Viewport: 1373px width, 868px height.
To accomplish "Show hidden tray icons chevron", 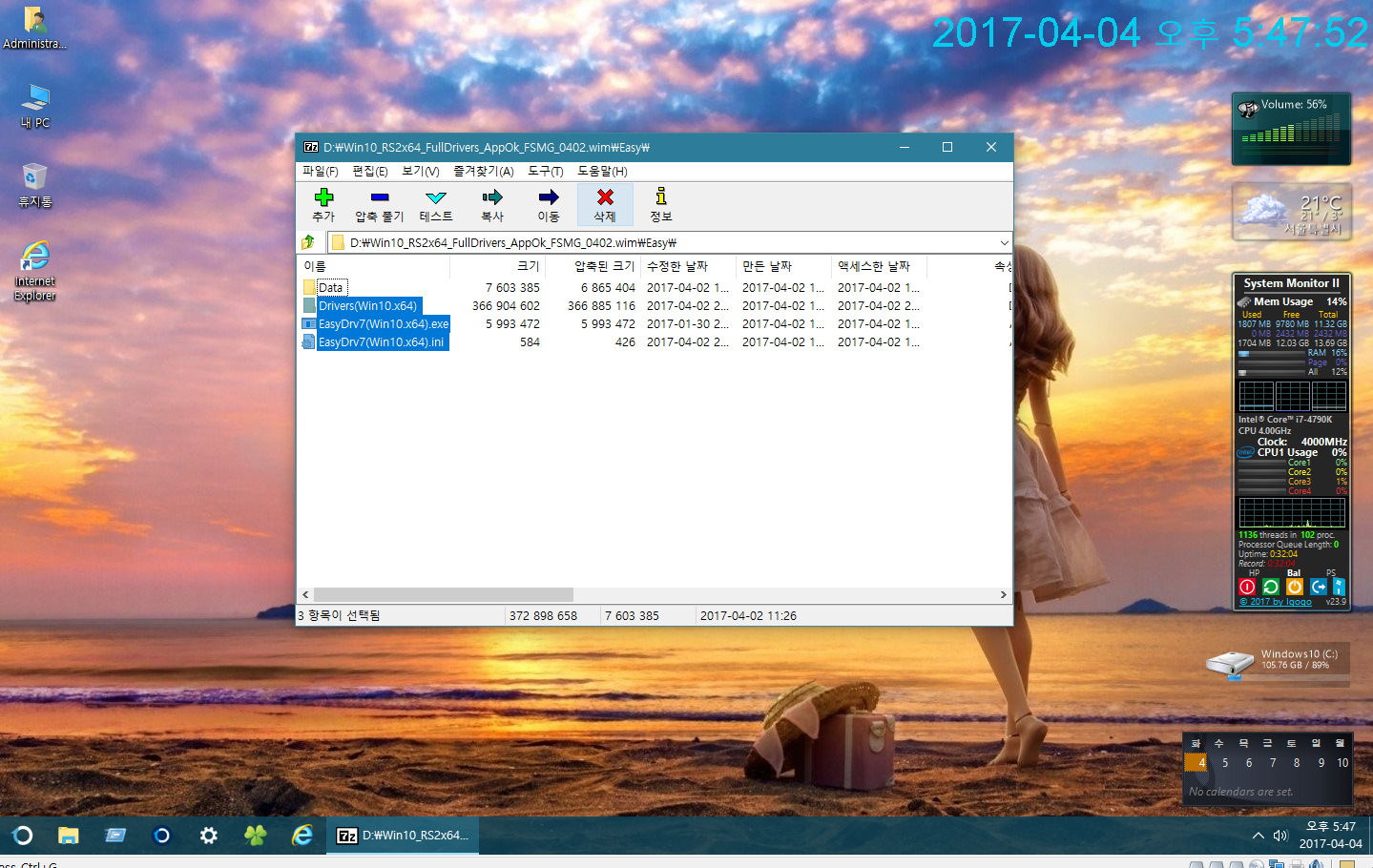I will (1258, 836).
